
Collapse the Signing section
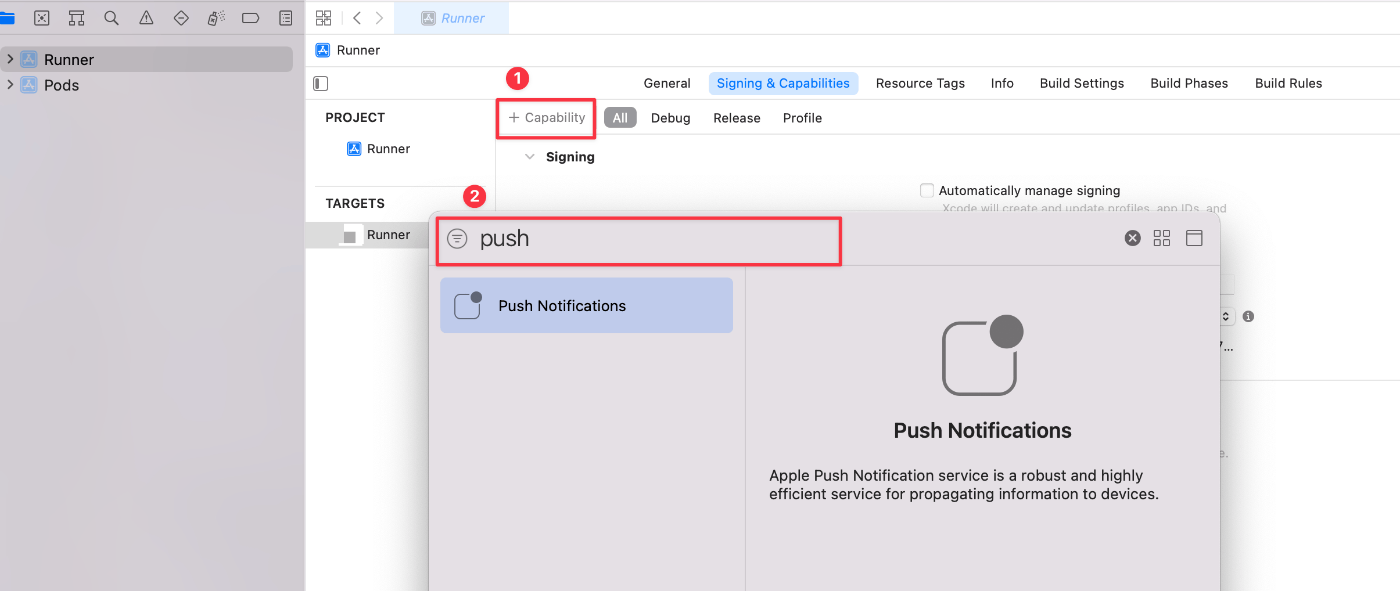530,157
